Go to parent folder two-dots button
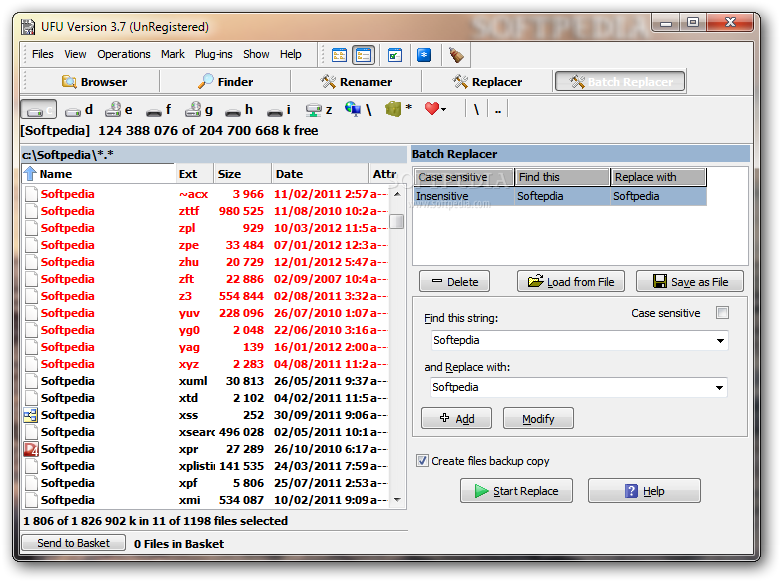The image size is (781, 582). (498, 110)
